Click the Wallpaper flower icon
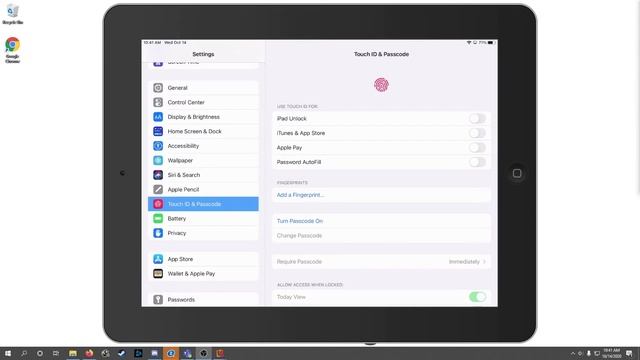640x360 pixels. click(x=158, y=160)
